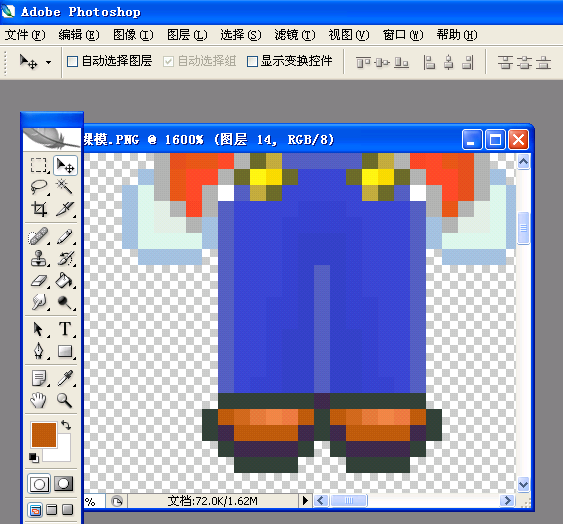Swap foreground and background colors

(66, 425)
